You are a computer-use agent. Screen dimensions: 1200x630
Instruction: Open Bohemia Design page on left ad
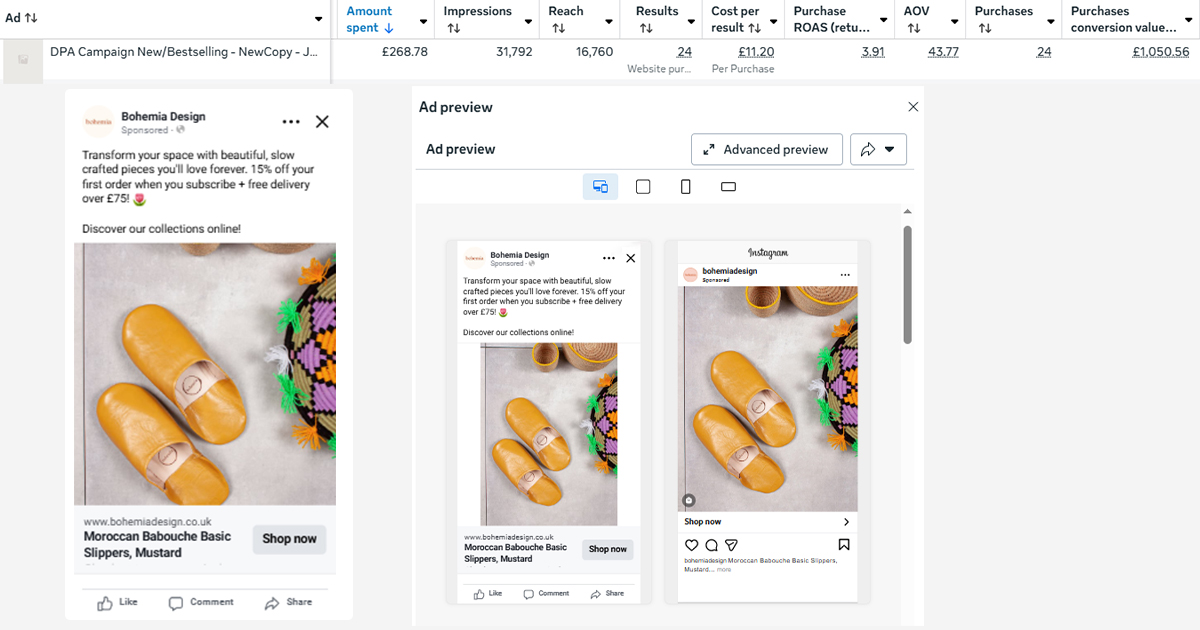163,116
